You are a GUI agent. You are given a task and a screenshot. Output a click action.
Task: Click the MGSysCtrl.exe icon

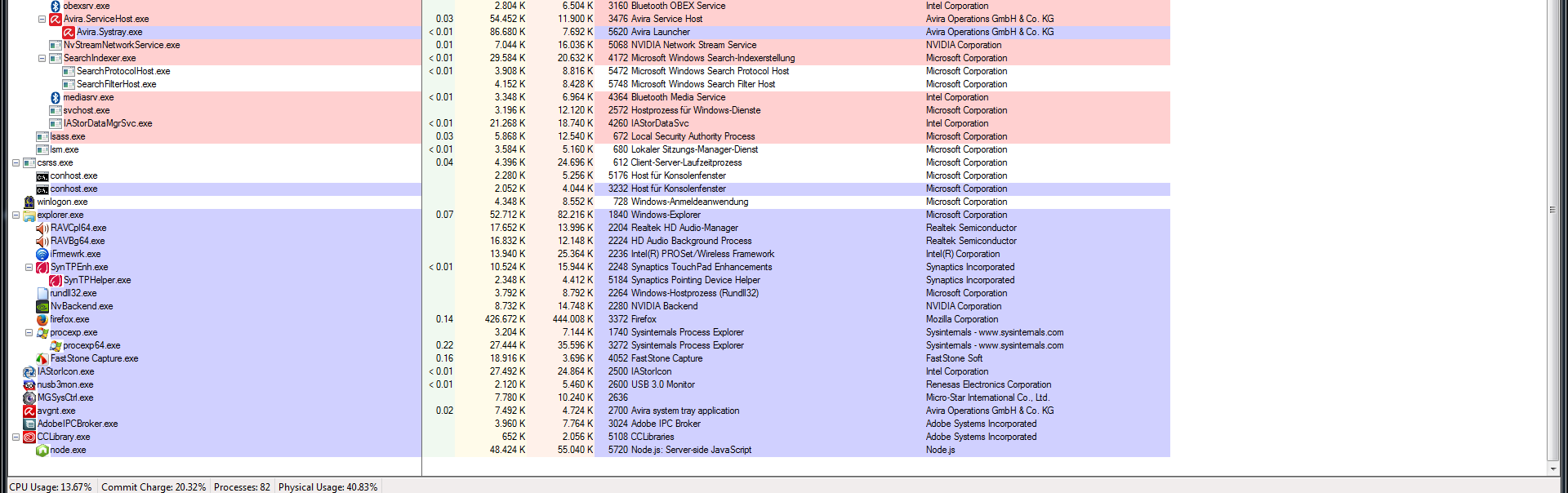[29, 398]
